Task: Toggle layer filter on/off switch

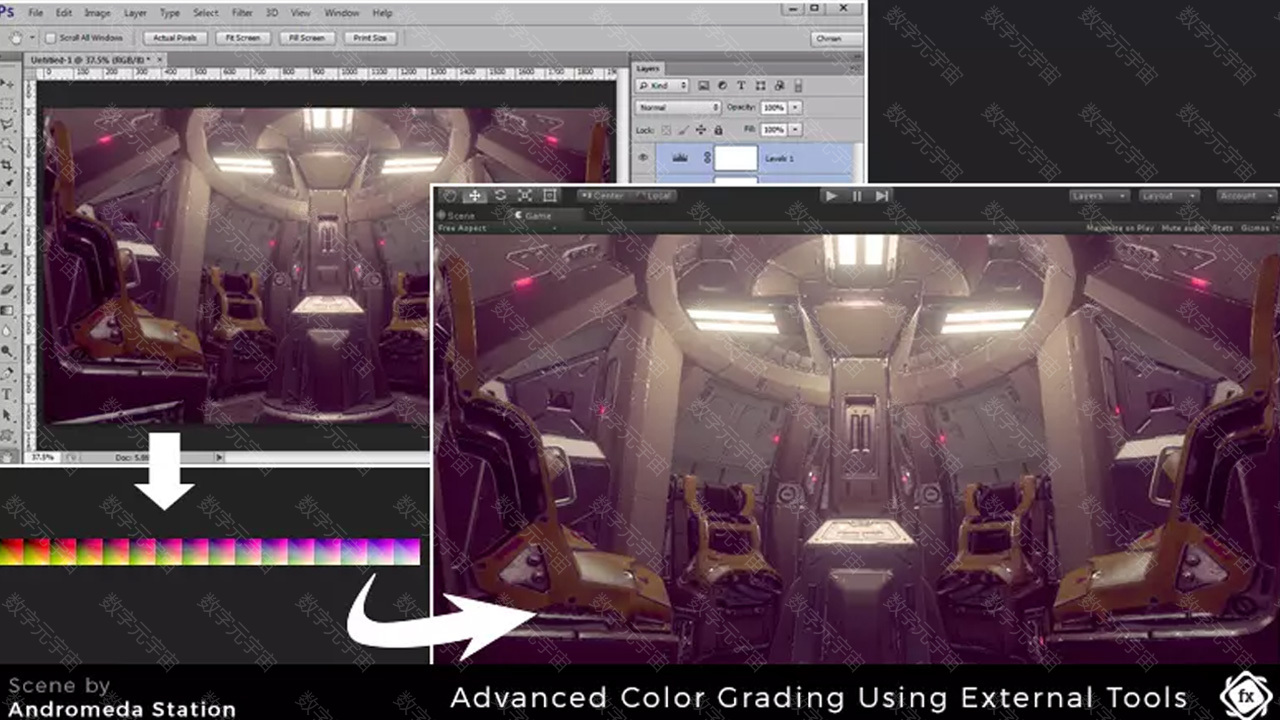Action: pyautogui.click(x=798, y=85)
